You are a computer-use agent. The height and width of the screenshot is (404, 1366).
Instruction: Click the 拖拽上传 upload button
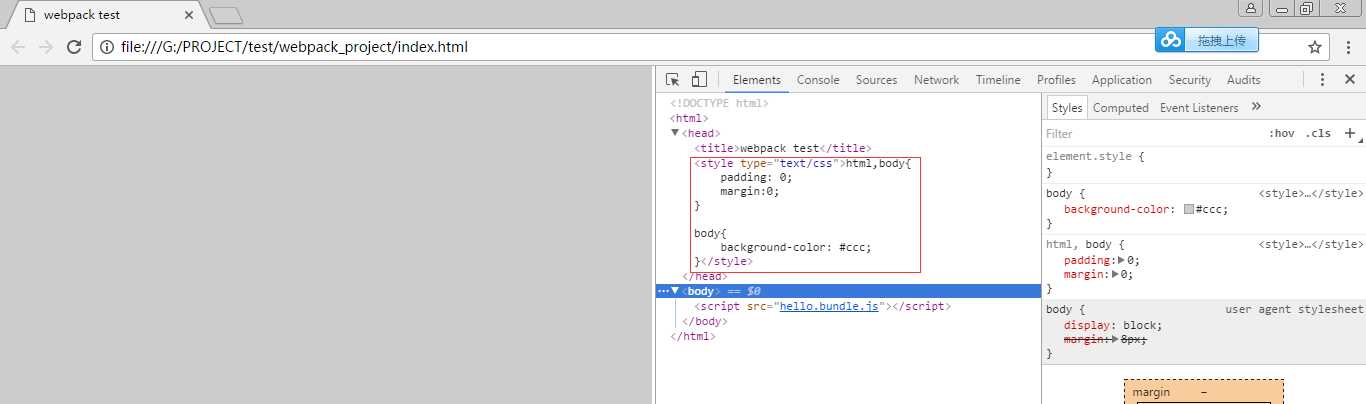[x=1220, y=40]
